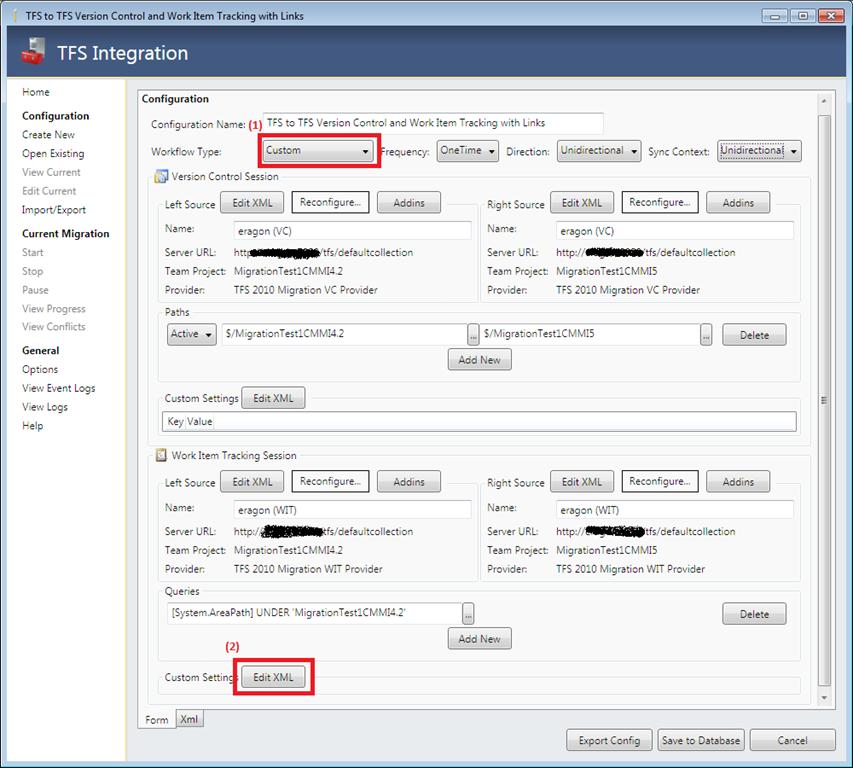Click the Right Source eragon (WIT) name field
This screenshot has height=768, width=853.
(x=675, y=510)
